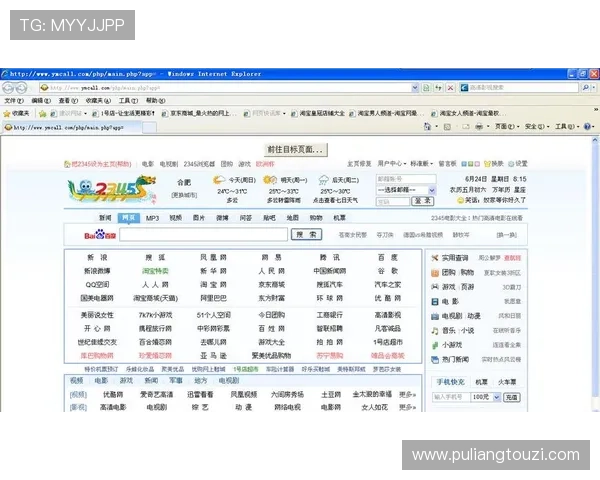Viewport: 600px width, 480px height.
Task: Click in the 输入手机号 phone number field
Action: pos(451,397)
